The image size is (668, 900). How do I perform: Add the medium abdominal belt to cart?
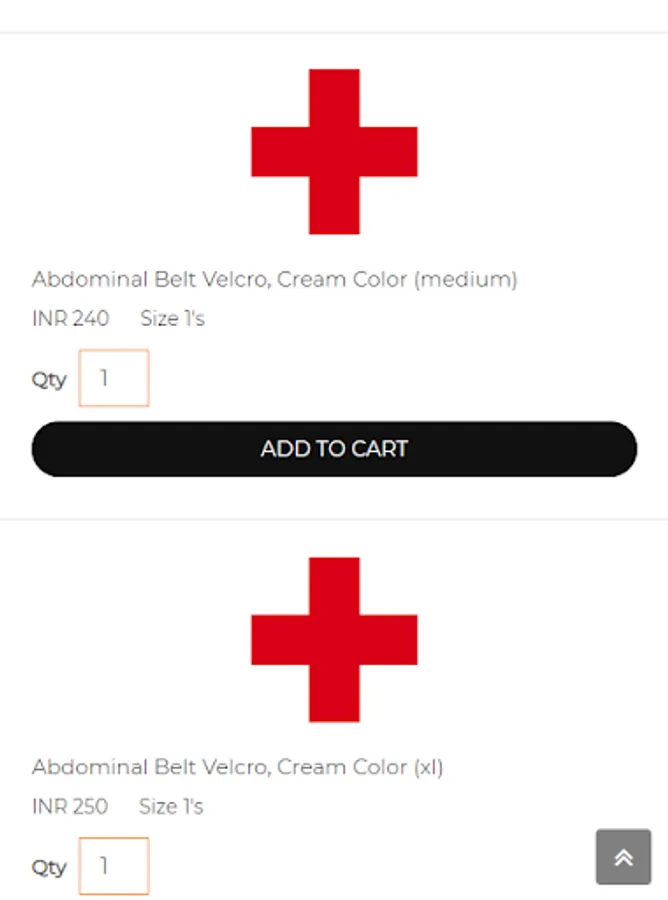[x=334, y=449]
